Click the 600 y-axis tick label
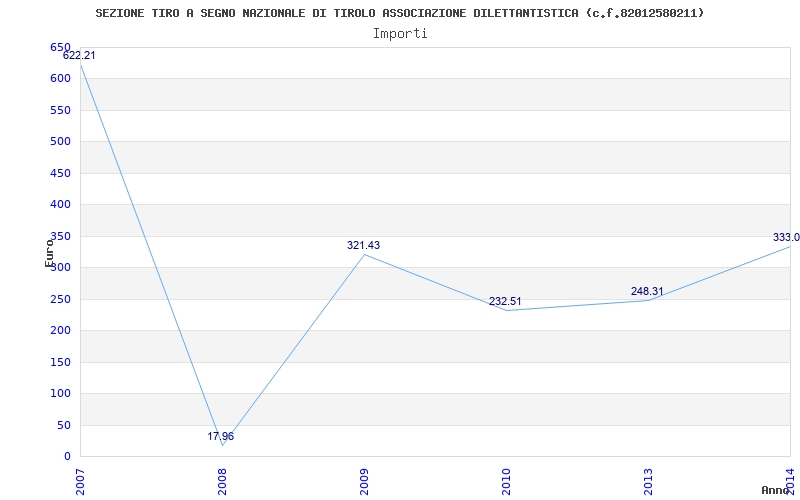800x500 pixels. (x=60, y=79)
